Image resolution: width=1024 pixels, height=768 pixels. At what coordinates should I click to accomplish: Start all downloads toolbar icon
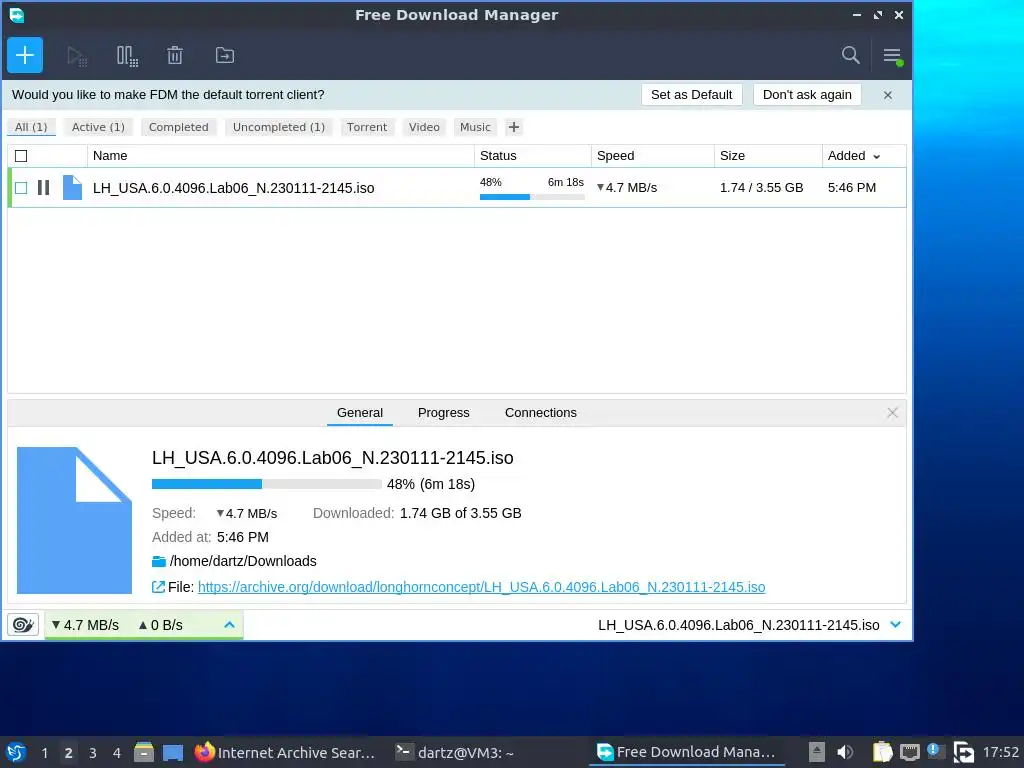click(77, 56)
